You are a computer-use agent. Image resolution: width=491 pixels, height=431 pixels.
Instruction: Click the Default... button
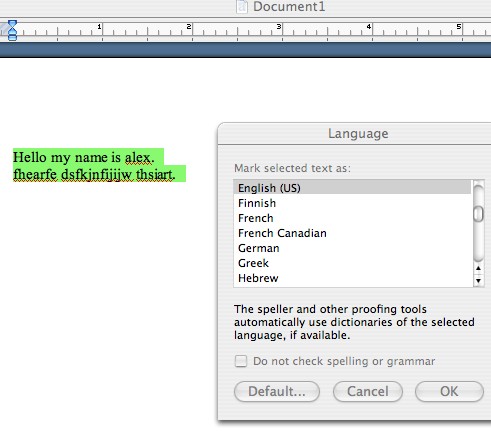[x=277, y=391]
